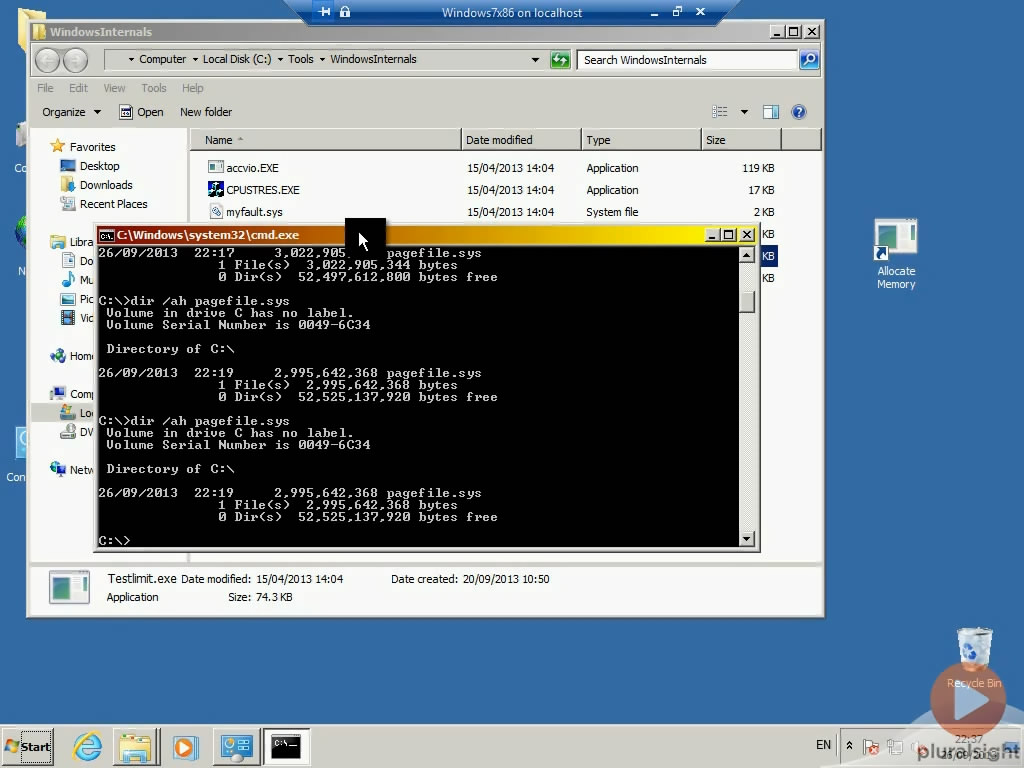Click the Start button
1024x768 pixels.
pos(27,746)
